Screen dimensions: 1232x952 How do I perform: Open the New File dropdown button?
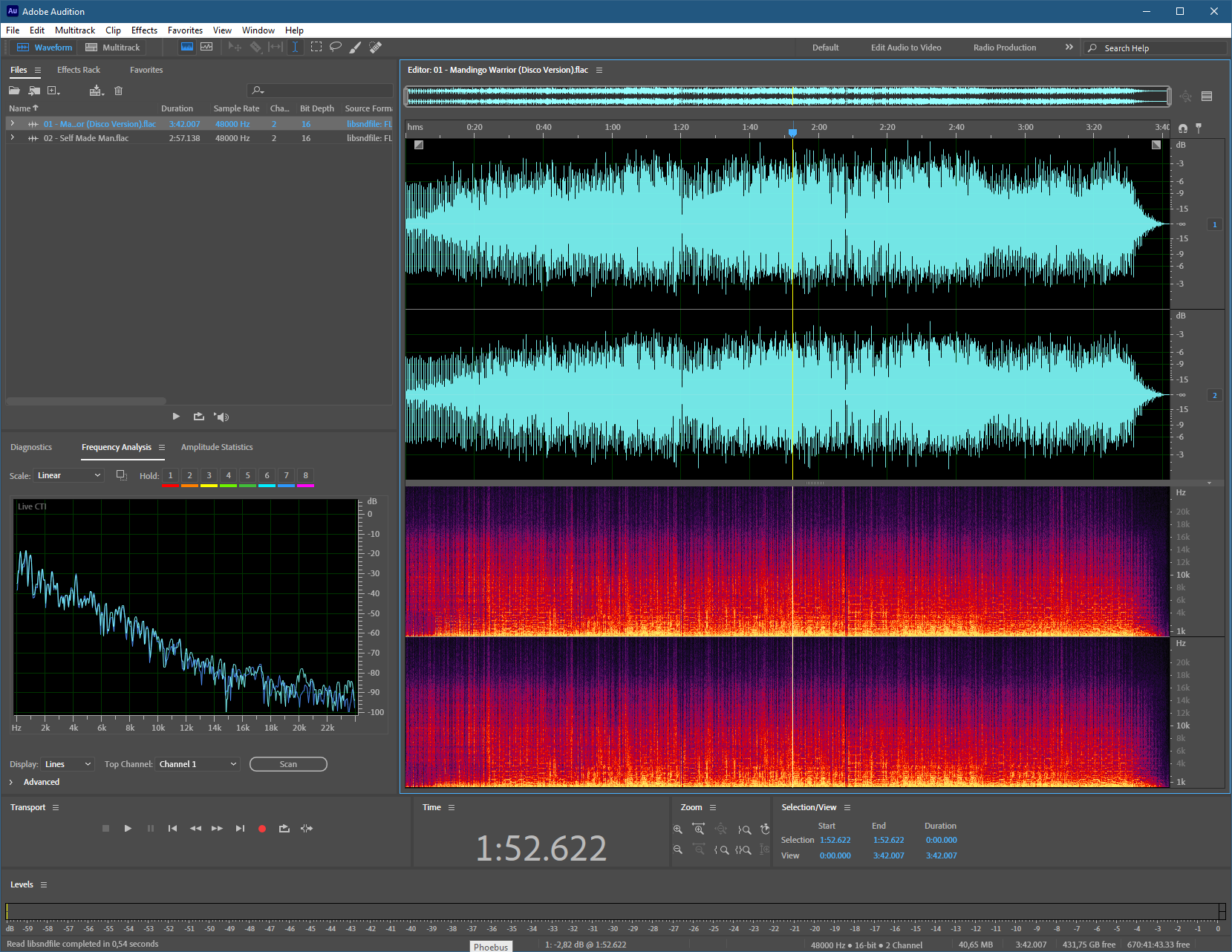(x=53, y=91)
